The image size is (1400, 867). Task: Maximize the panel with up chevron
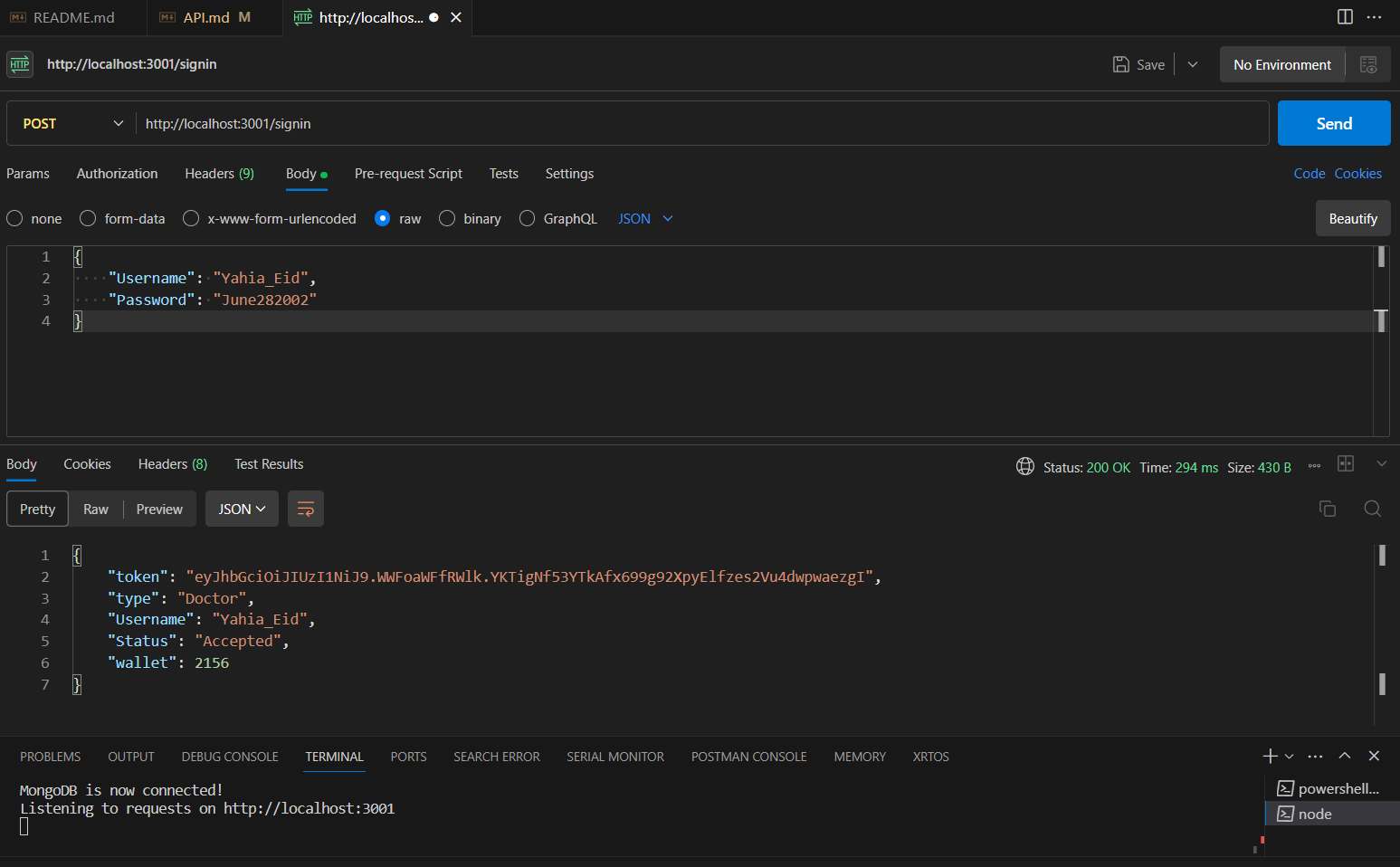pos(1345,756)
